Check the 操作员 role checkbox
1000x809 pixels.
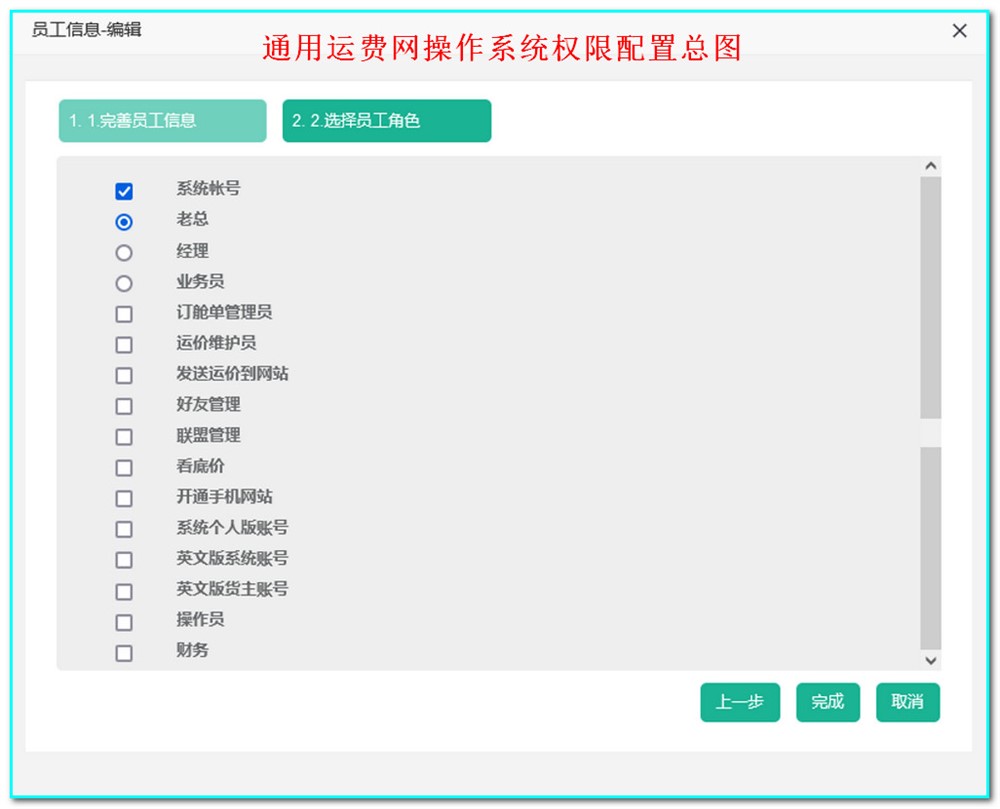124,620
